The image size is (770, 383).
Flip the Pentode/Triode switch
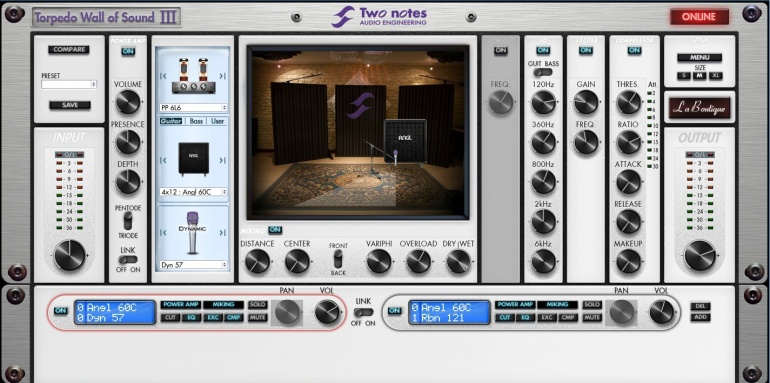coord(128,221)
